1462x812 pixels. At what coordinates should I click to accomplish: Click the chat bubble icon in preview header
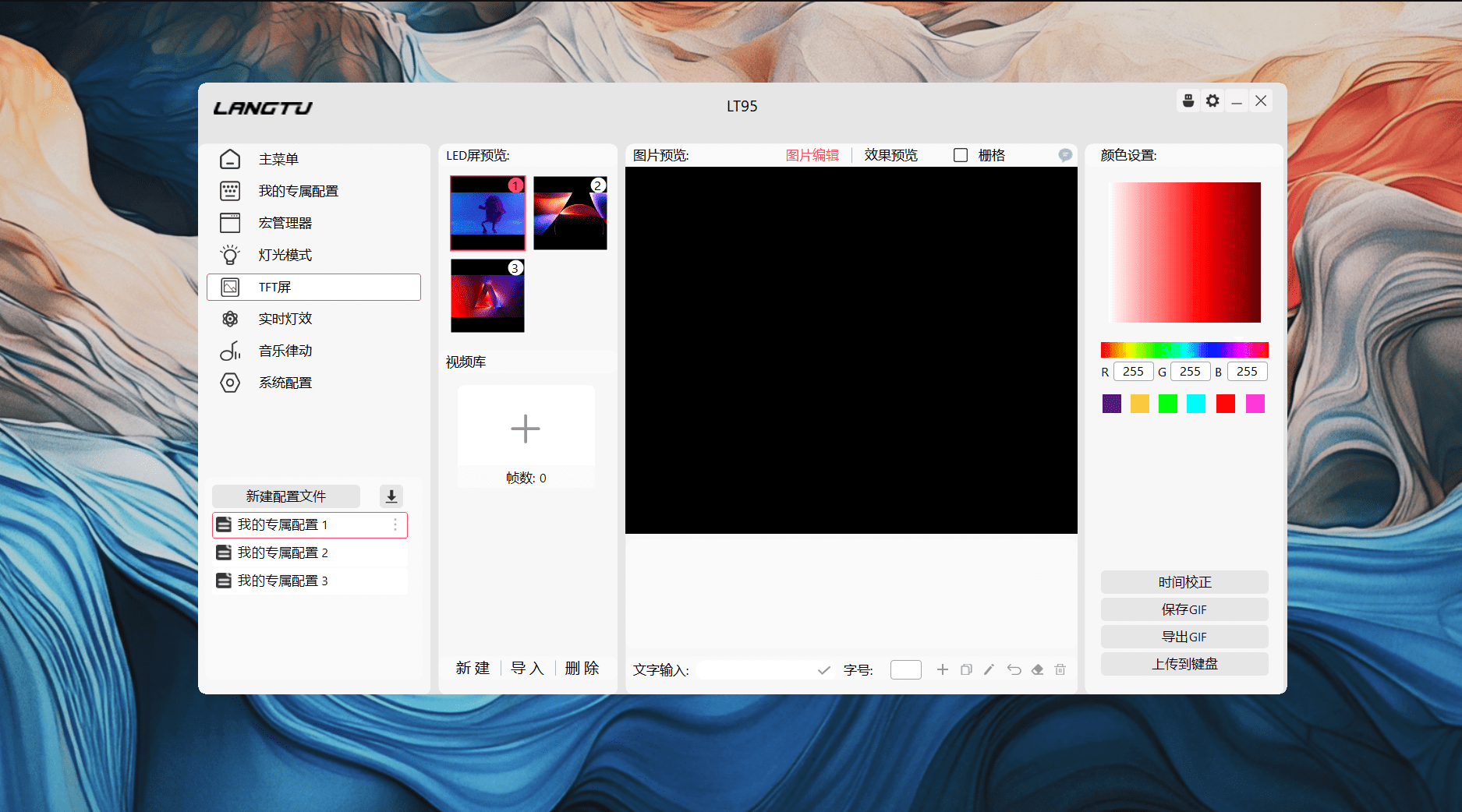pos(1065,155)
